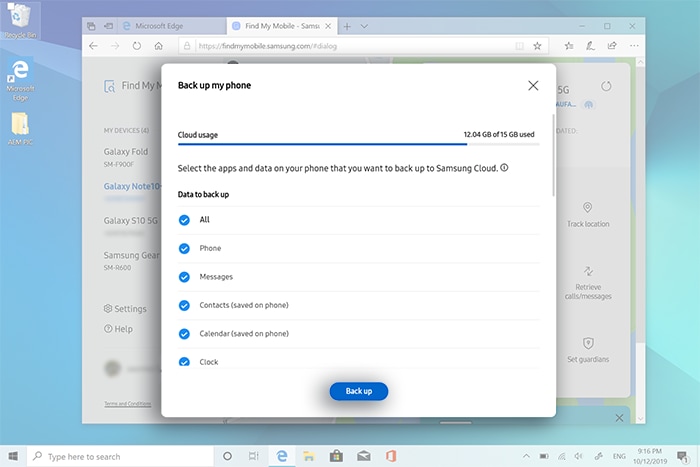Open Task View from taskbar
Viewport: 700px width, 467px height.
click(x=254, y=456)
